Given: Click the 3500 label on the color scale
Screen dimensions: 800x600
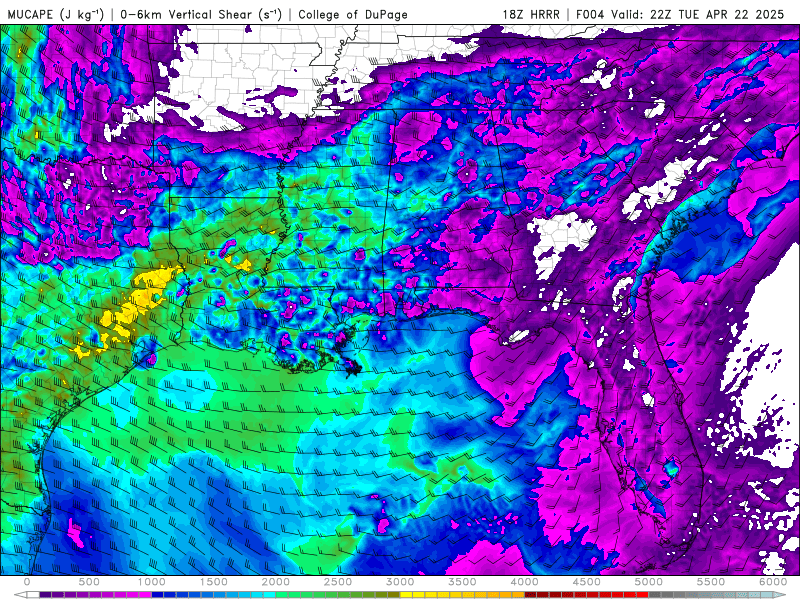Looking at the screenshot, I should pos(462,582).
